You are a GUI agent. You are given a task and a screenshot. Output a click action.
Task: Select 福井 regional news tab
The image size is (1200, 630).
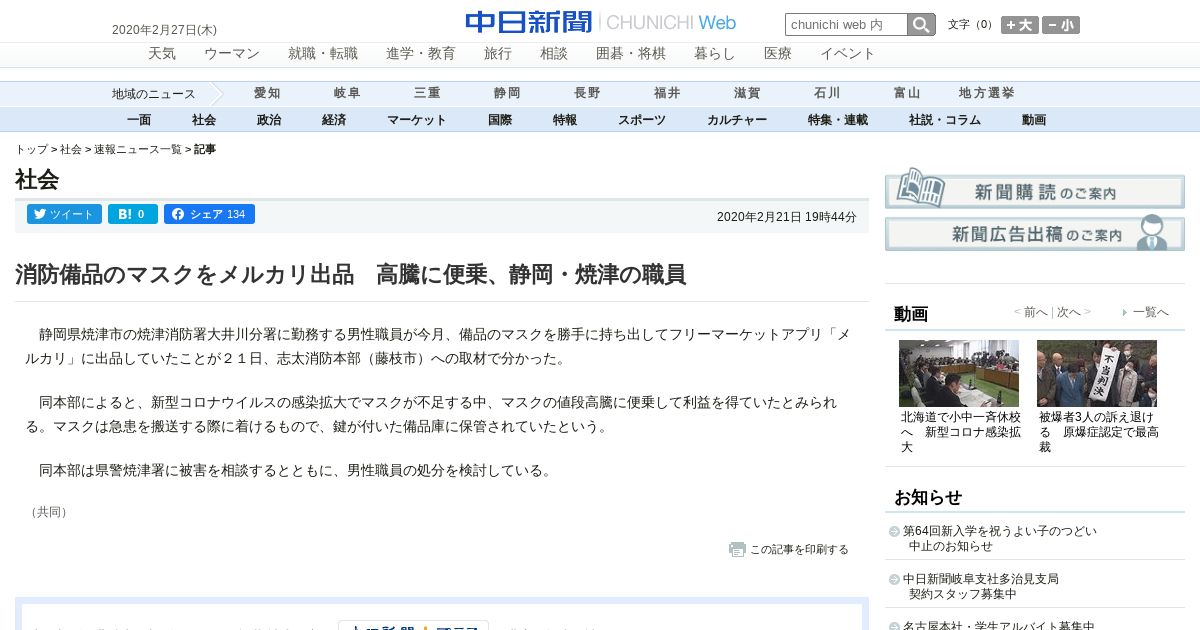coord(667,93)
